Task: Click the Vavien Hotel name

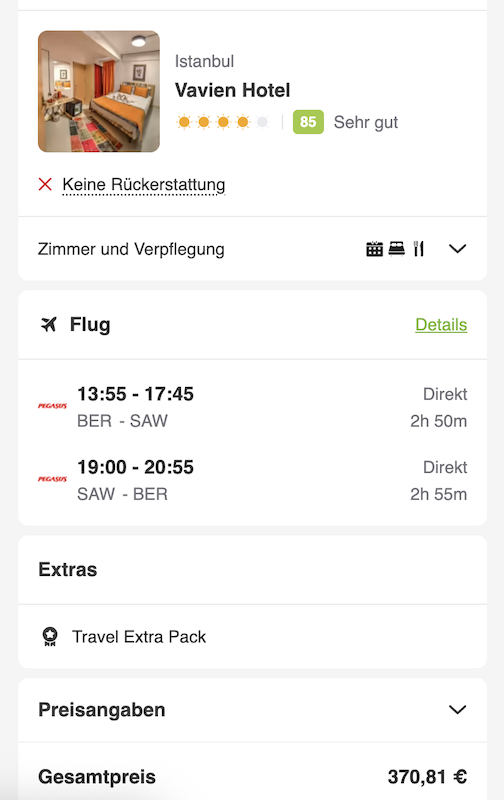Action: 233,90
